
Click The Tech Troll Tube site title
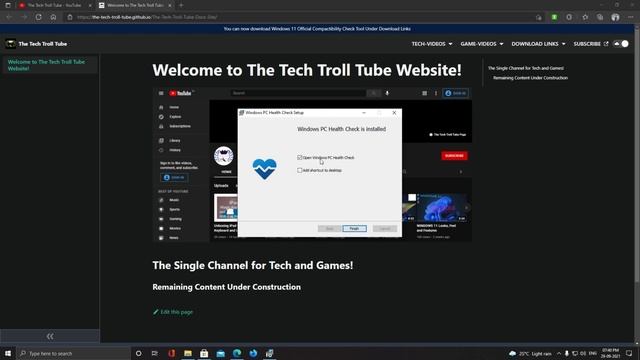click(x=42, y=44)
